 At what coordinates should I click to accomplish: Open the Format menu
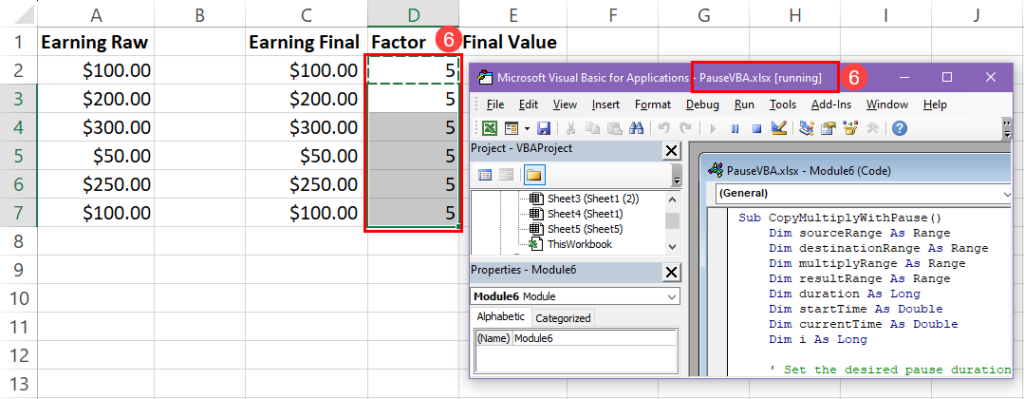pyautogui.click(x=653, y=104)
